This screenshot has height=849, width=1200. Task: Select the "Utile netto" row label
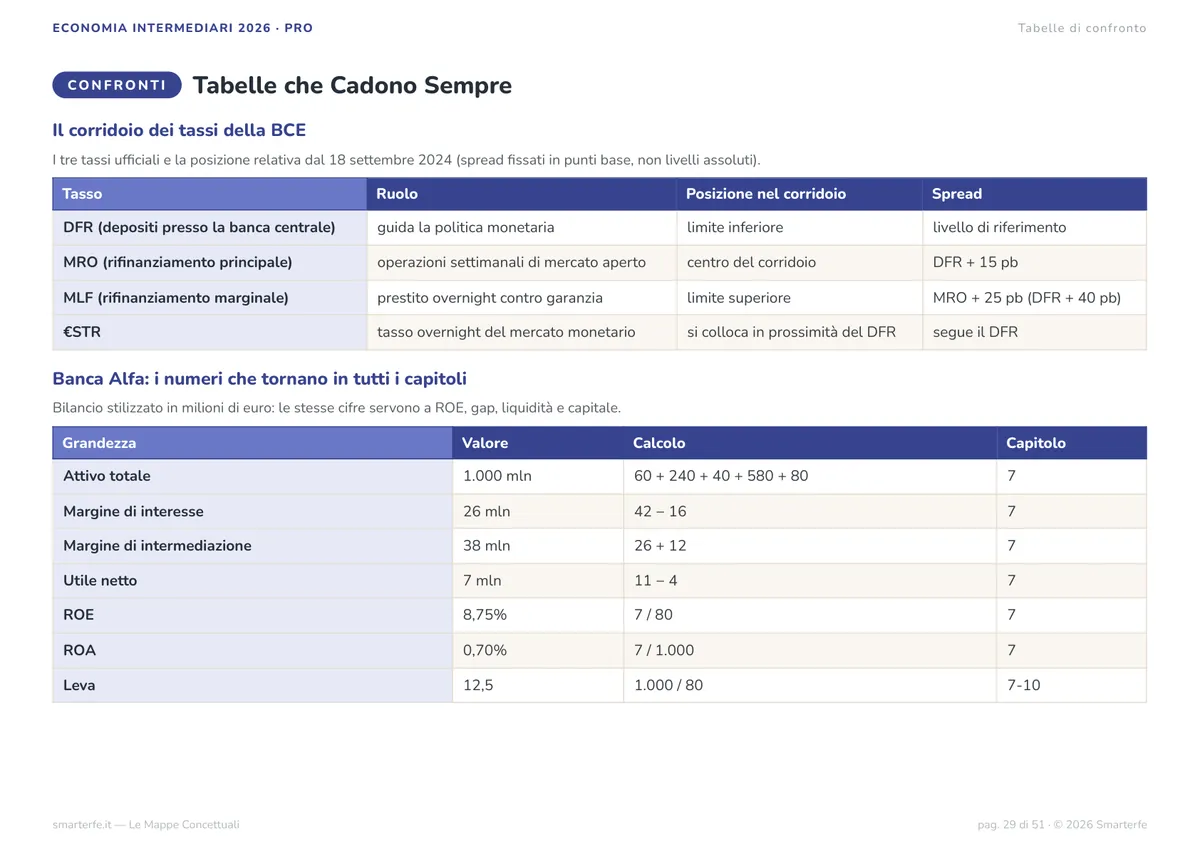pyautogui.click(x=253, y=581)
